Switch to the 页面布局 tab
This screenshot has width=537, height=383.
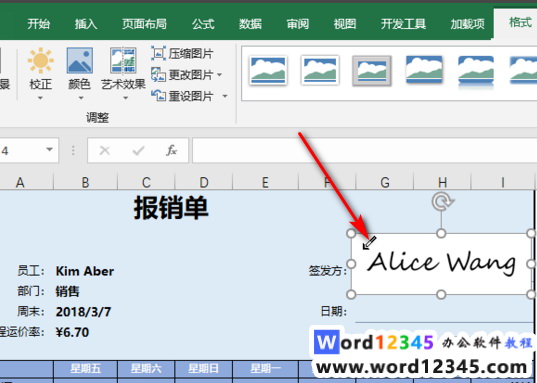point(144,24)
